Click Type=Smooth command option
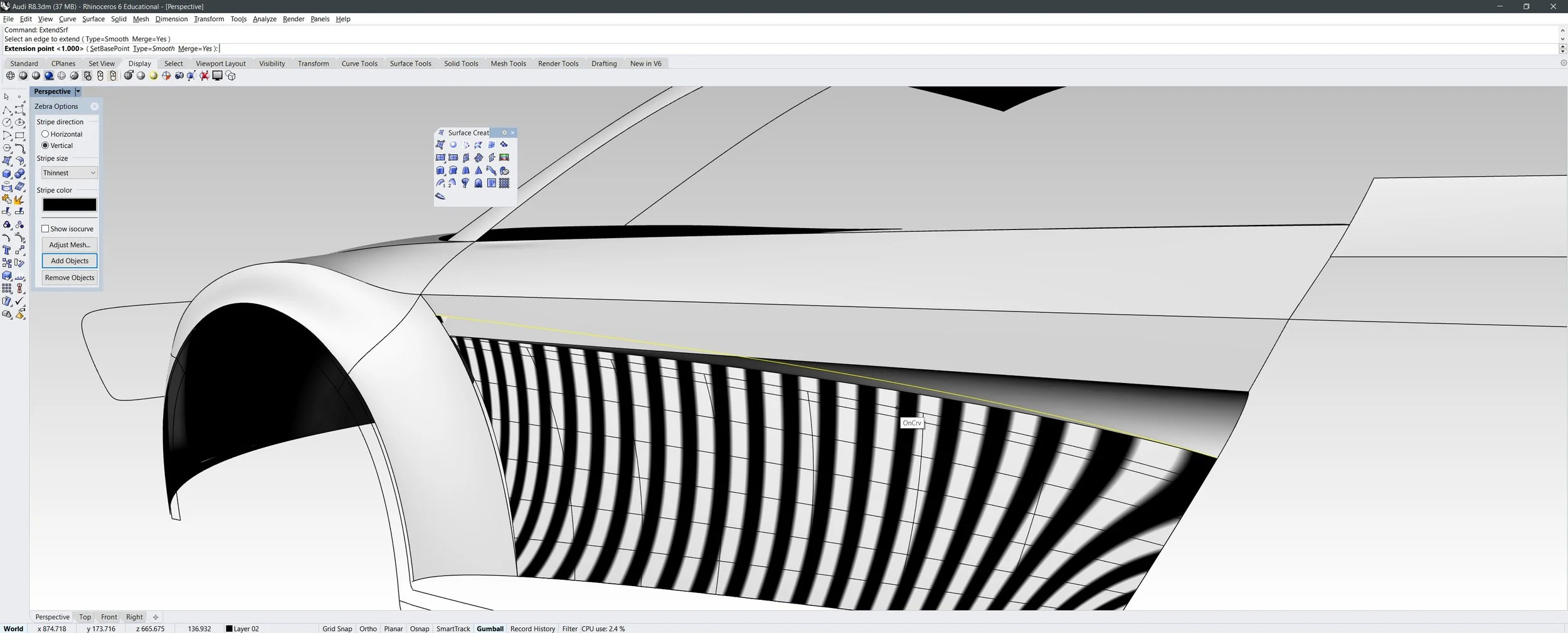The image size is (1568, 633). click(154, 48)
